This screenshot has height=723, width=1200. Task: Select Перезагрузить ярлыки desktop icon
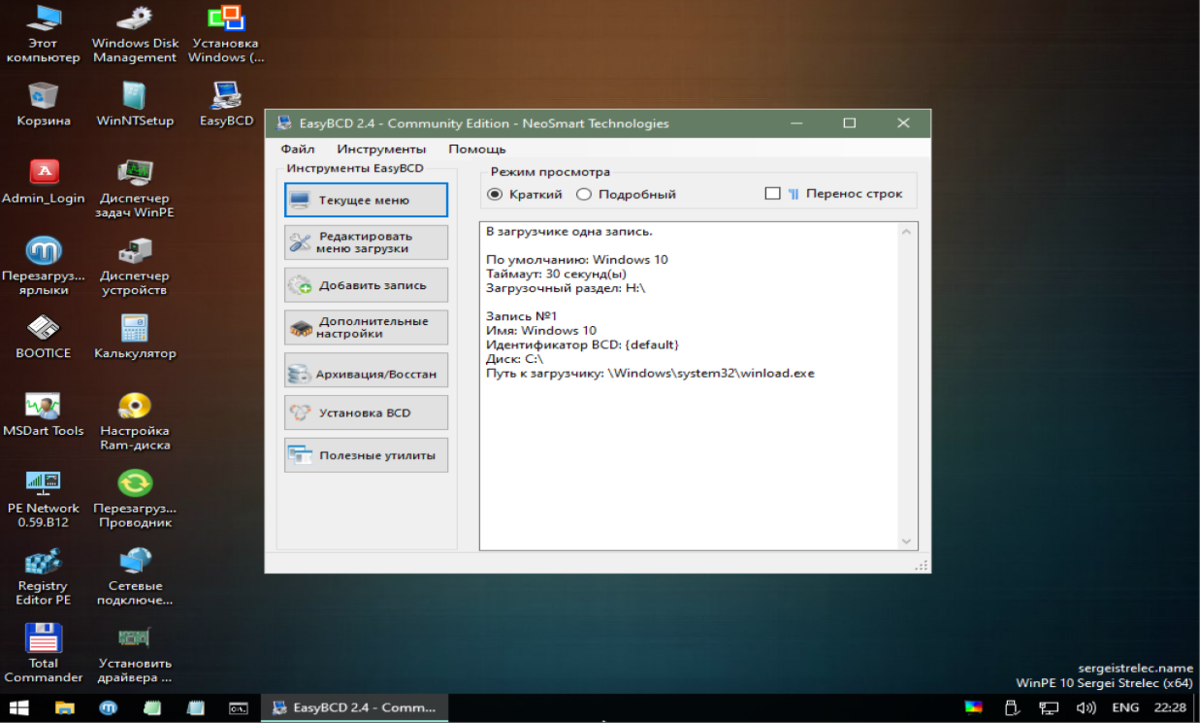[43, 266]
